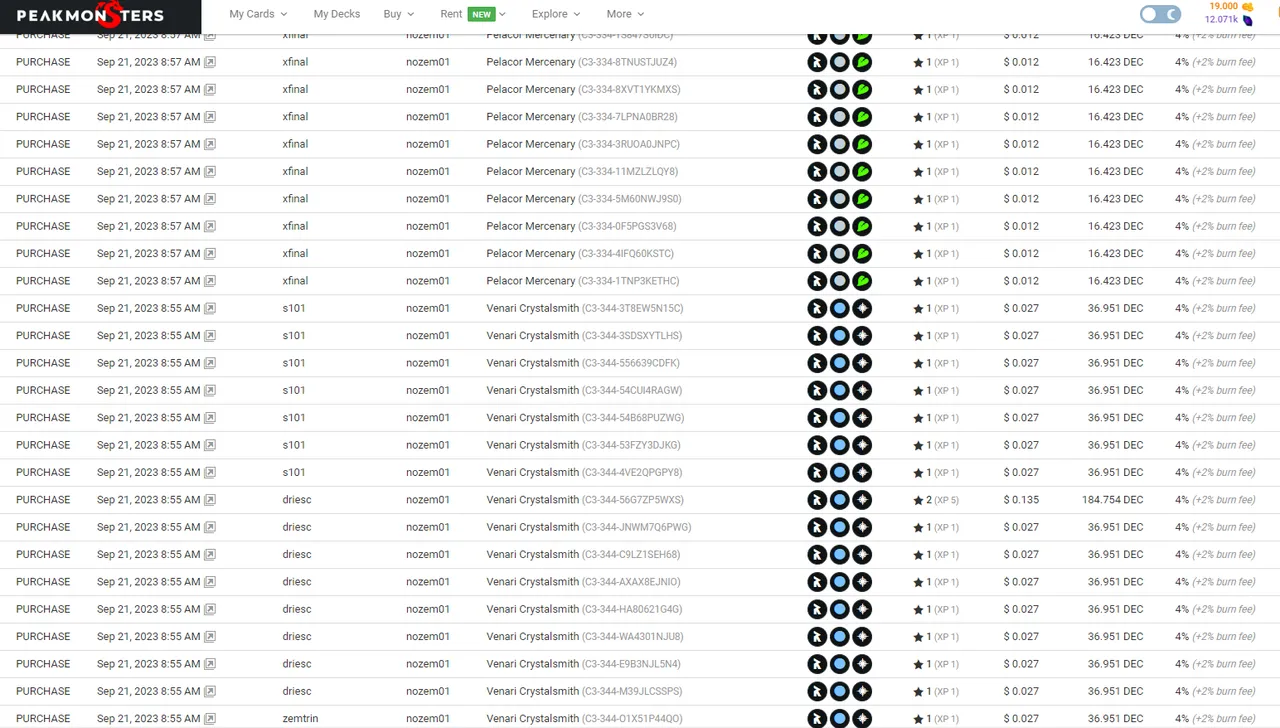Open transaction link icon for C3-334-3RUOA0JNPC row
Screen dimensions: 1280x728
click(210, 144)
